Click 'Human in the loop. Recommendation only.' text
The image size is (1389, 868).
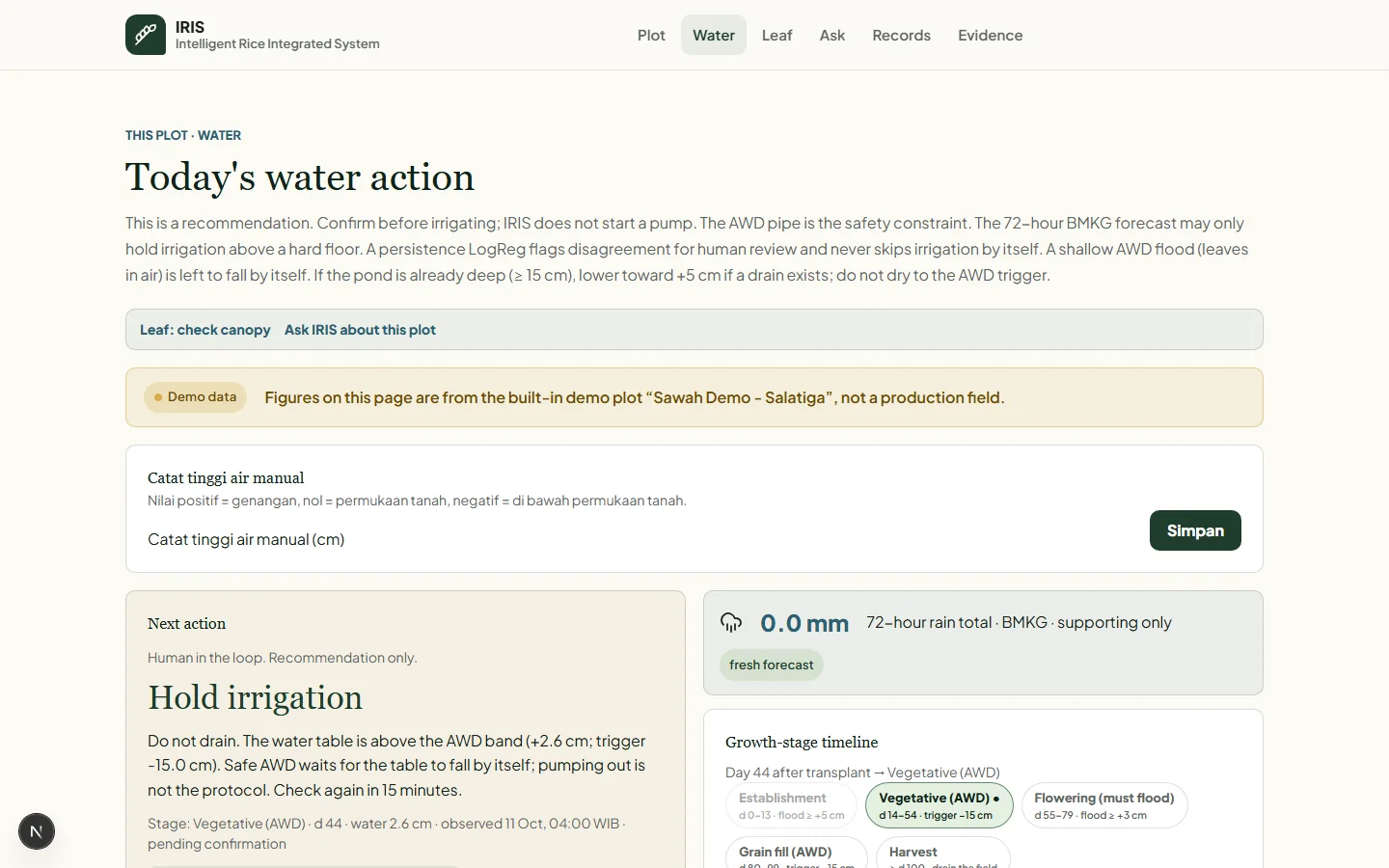click(x=283, y=658)
